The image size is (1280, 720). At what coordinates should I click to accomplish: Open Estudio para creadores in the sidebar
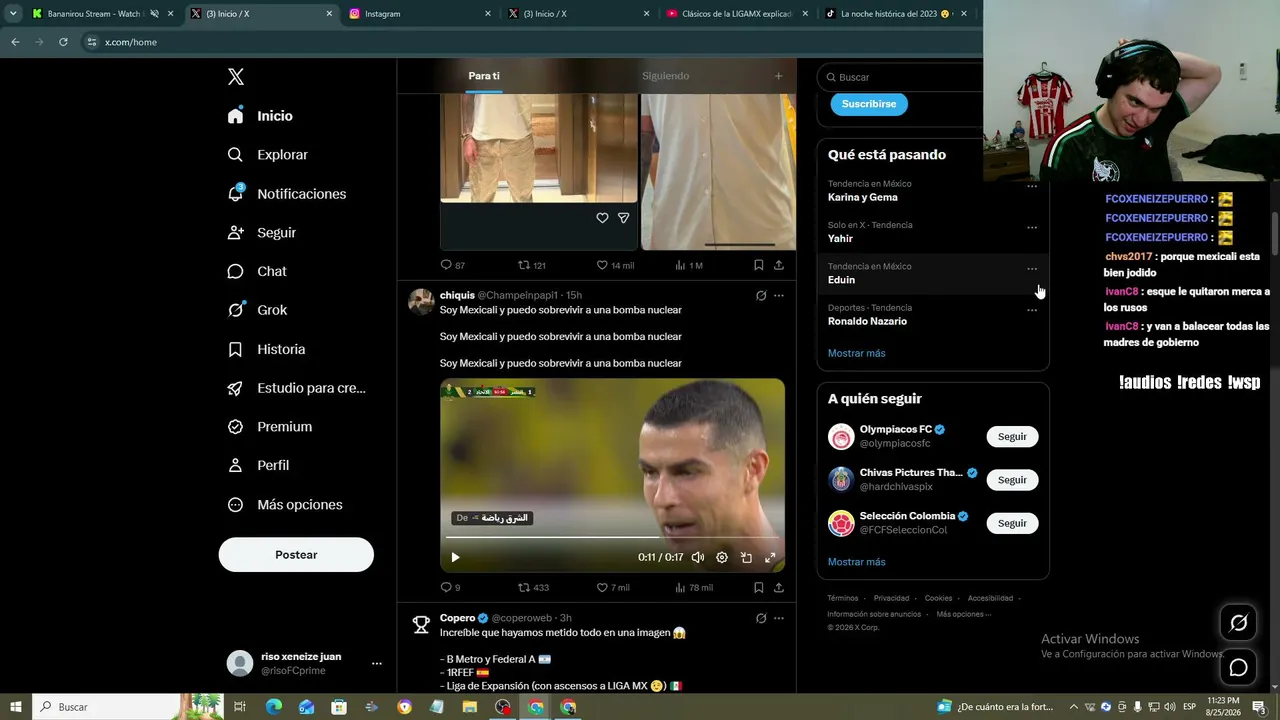tap(296, 388)
